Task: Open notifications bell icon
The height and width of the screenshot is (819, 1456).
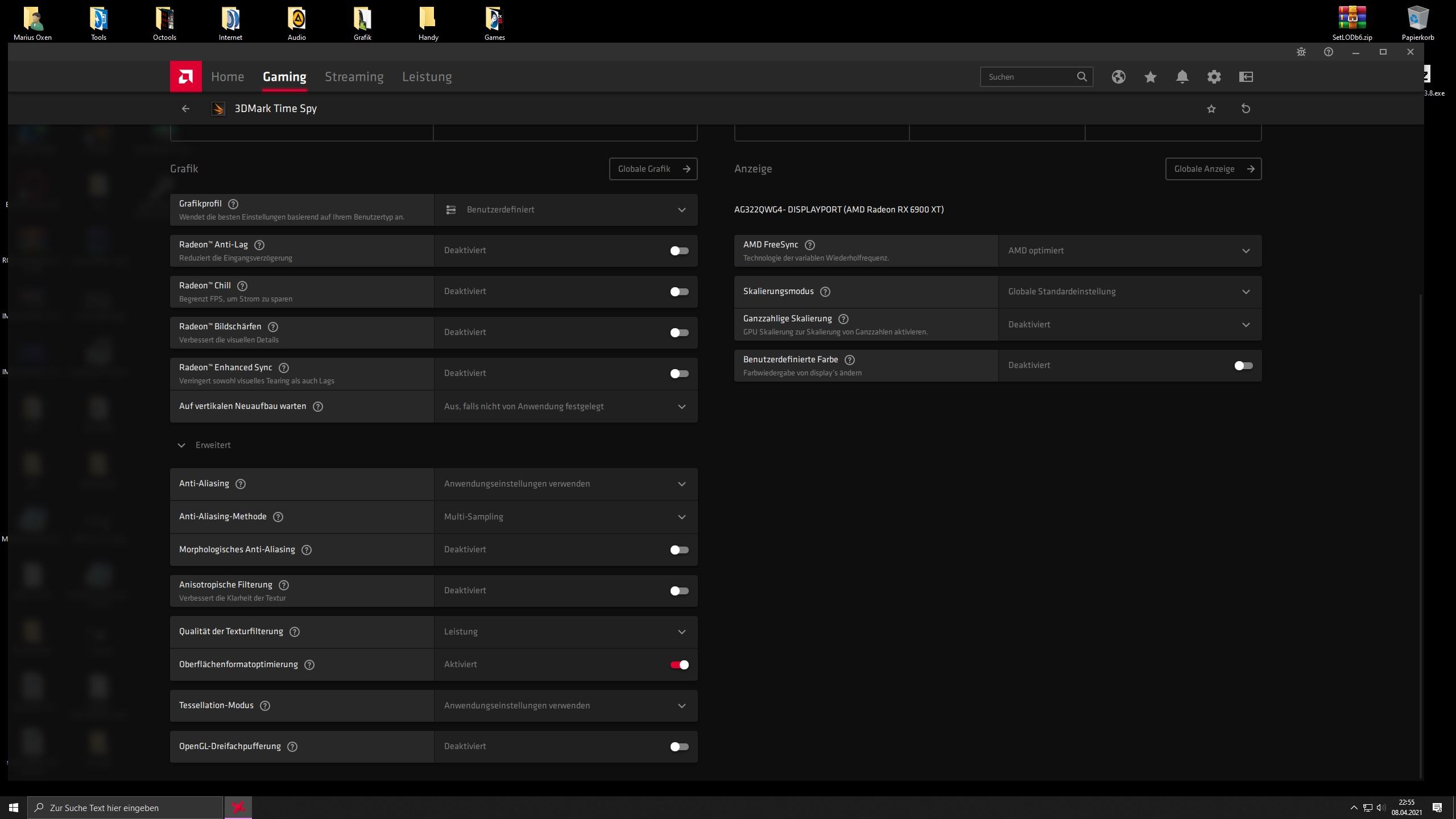Action: coord(1182,77)
